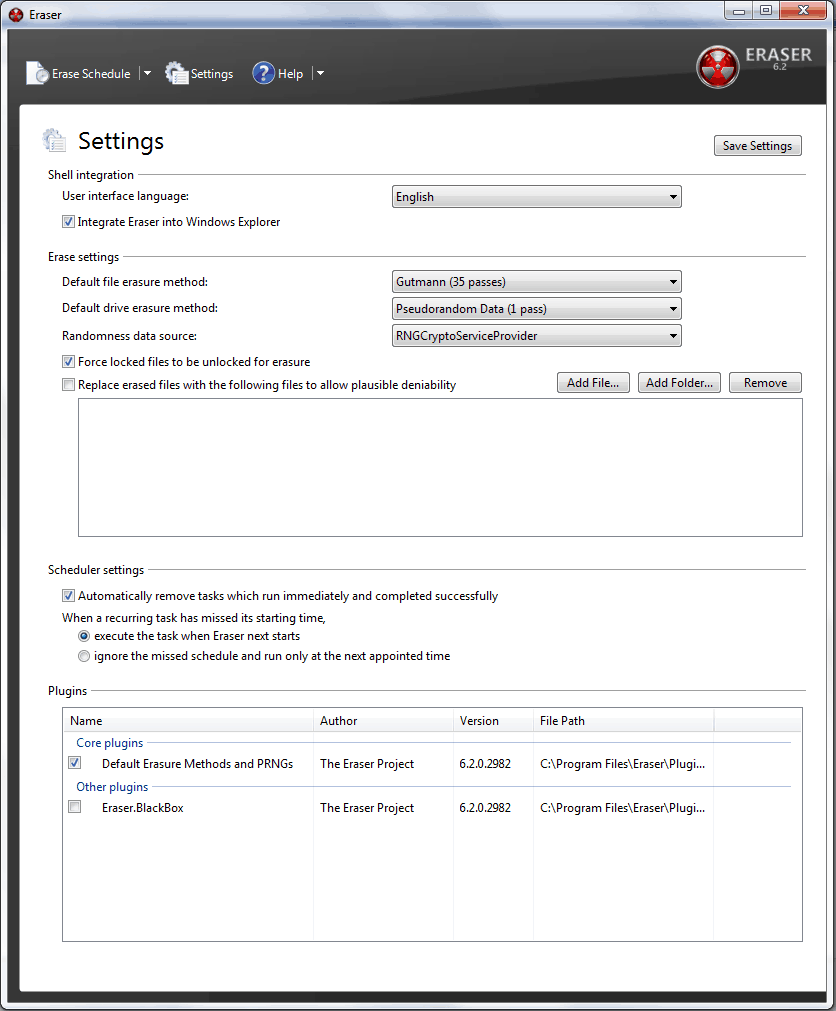This screenshot has height=1011, width=836.
Task: Click Eraser.BlackBox row version 6.2.0.2982
Action: [485, 808]
